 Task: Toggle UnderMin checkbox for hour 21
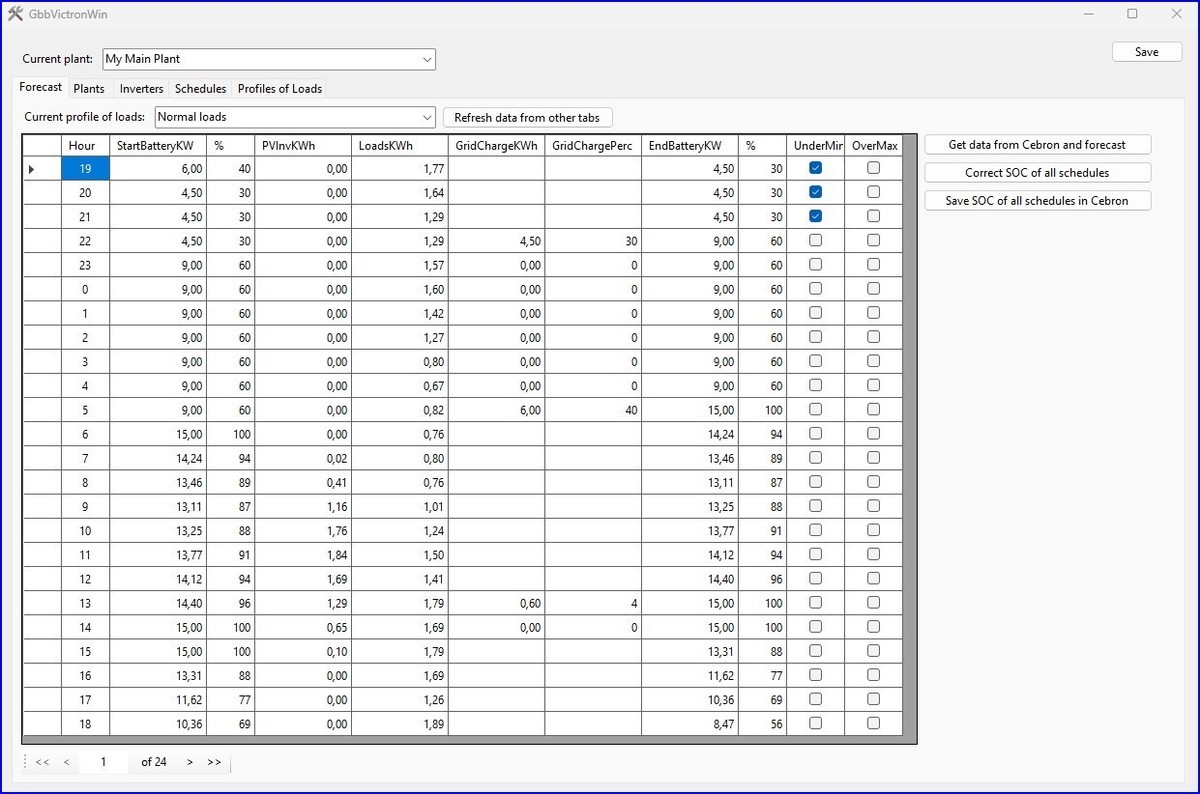point(815,217)
